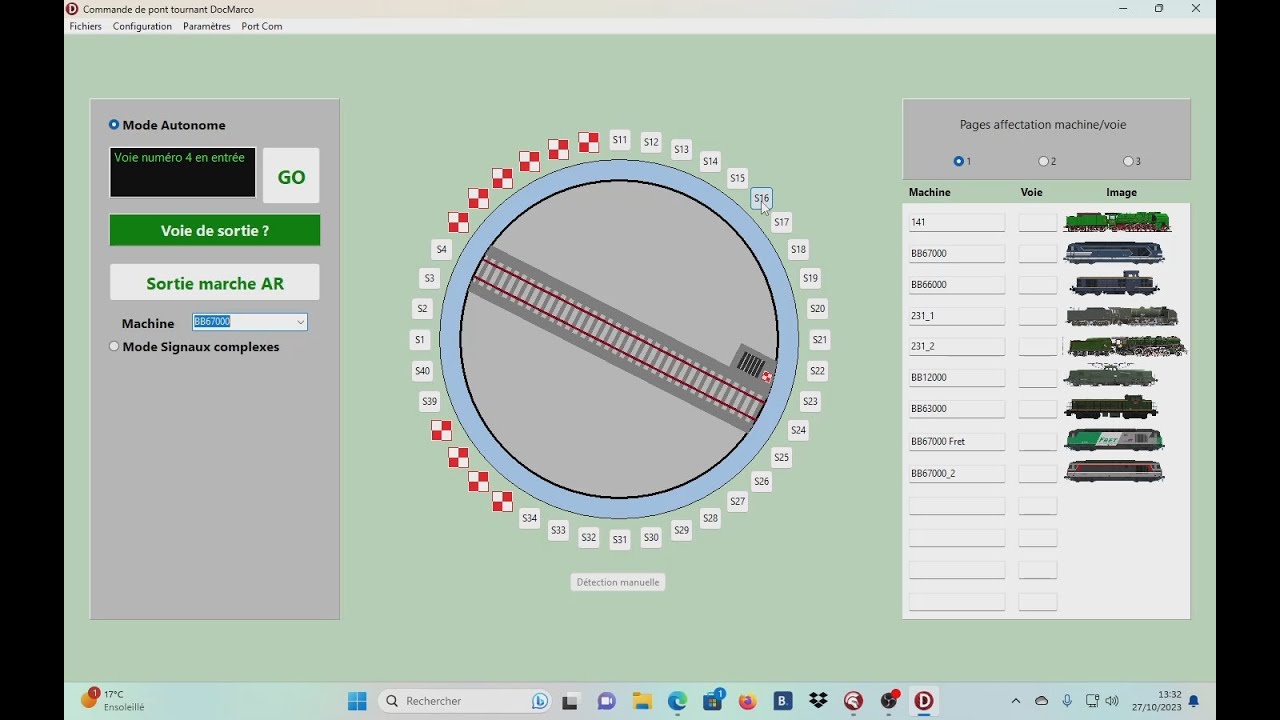Show hidden system tray icons chevron
Screen dimensions: 1280x720
(1016, 701)
